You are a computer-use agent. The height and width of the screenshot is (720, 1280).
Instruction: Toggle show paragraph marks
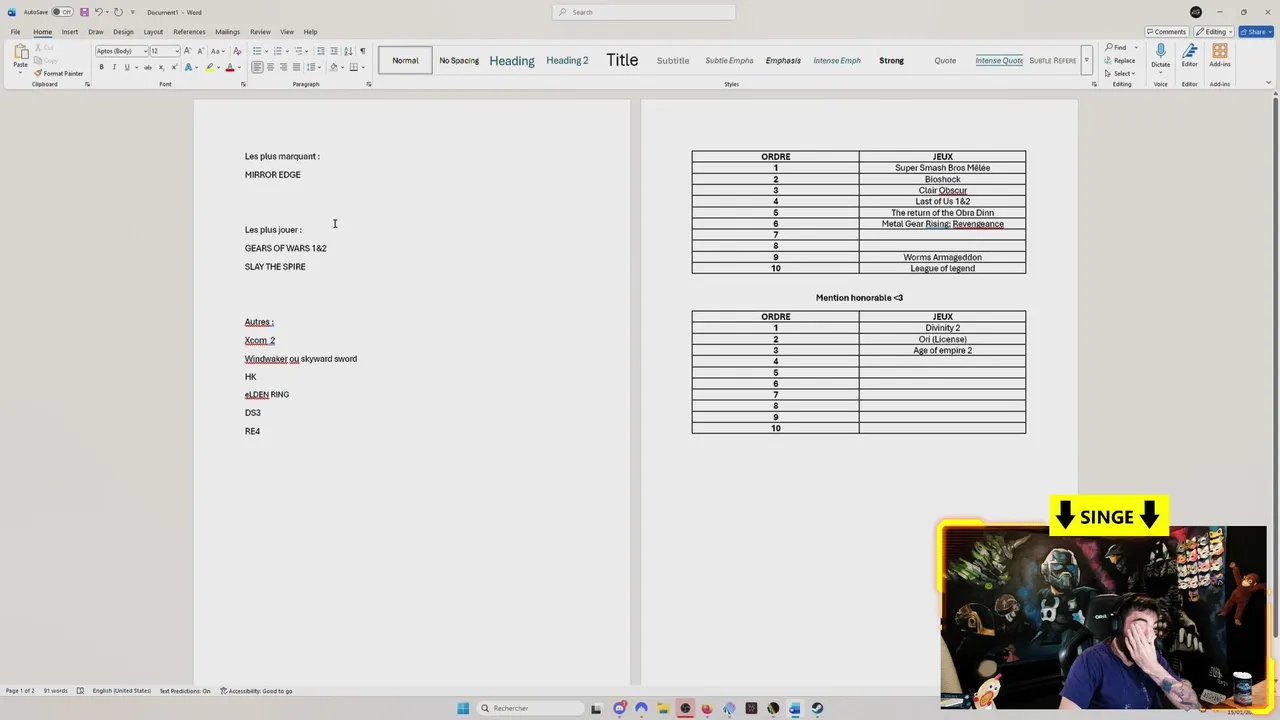(x=362, y=51)
